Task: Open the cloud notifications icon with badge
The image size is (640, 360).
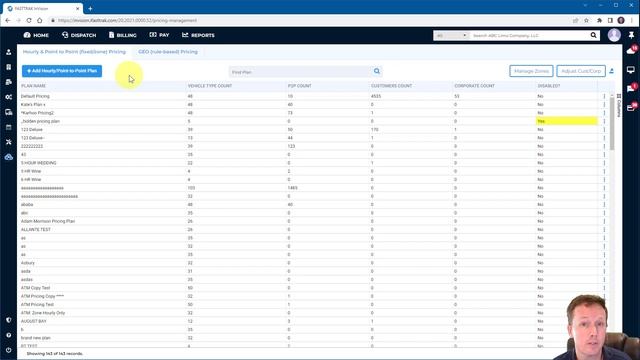Action: pyautogui.click(x=631, y=51)
